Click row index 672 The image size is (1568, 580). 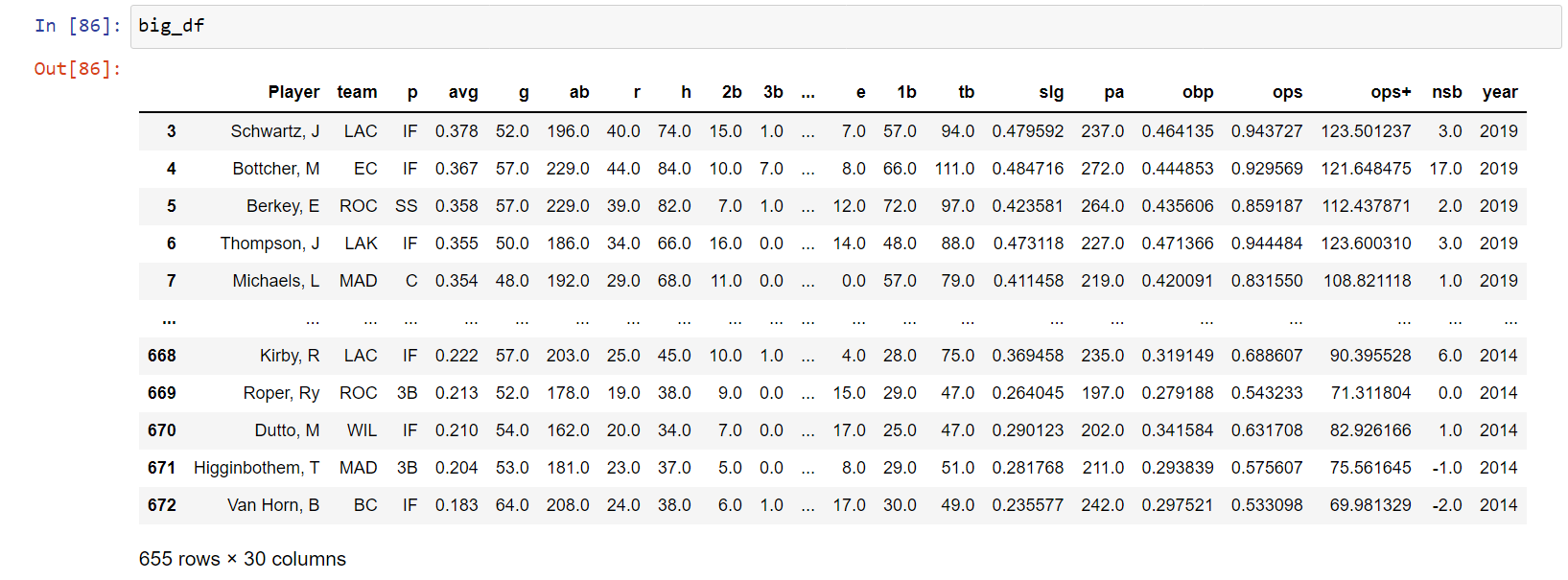tap(162, 505)
